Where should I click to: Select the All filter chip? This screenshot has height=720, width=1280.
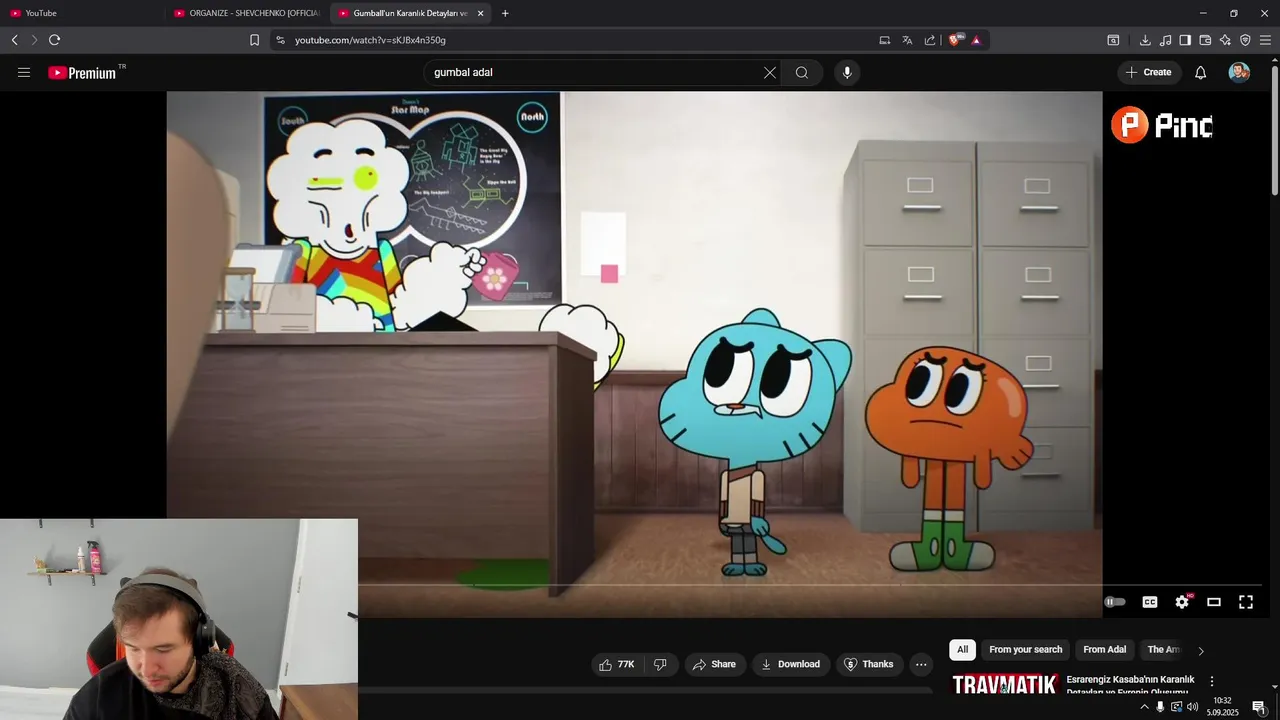point(962,650)
